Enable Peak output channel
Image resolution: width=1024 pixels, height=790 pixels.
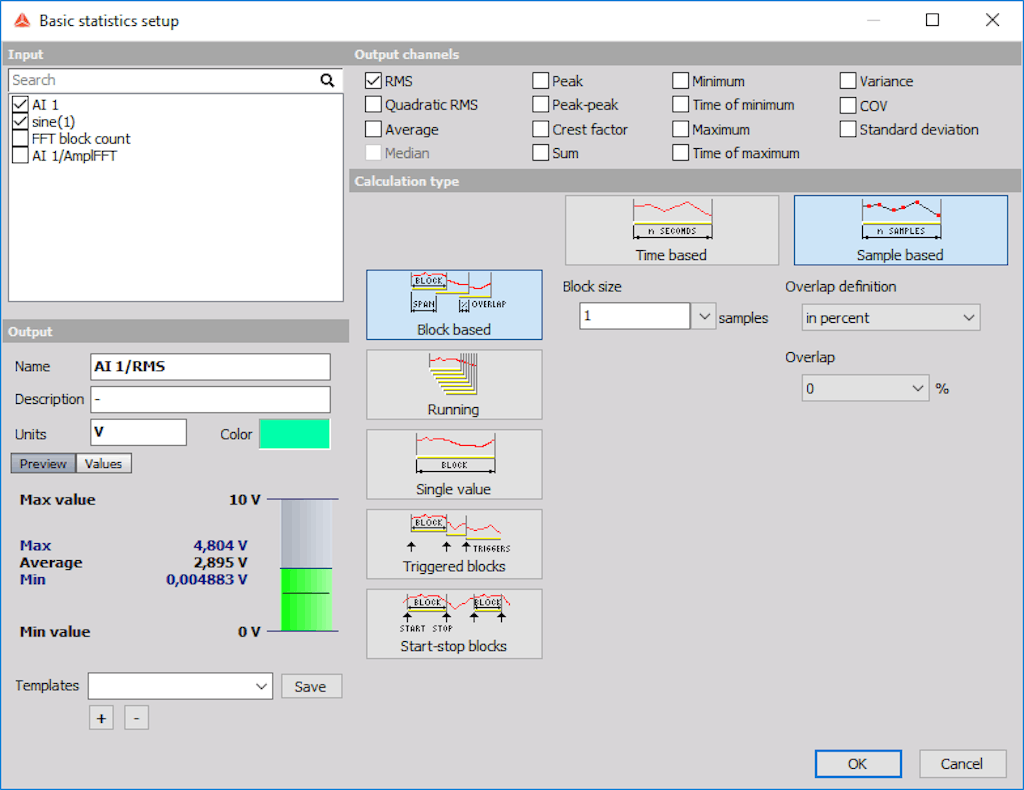point(540,81)
